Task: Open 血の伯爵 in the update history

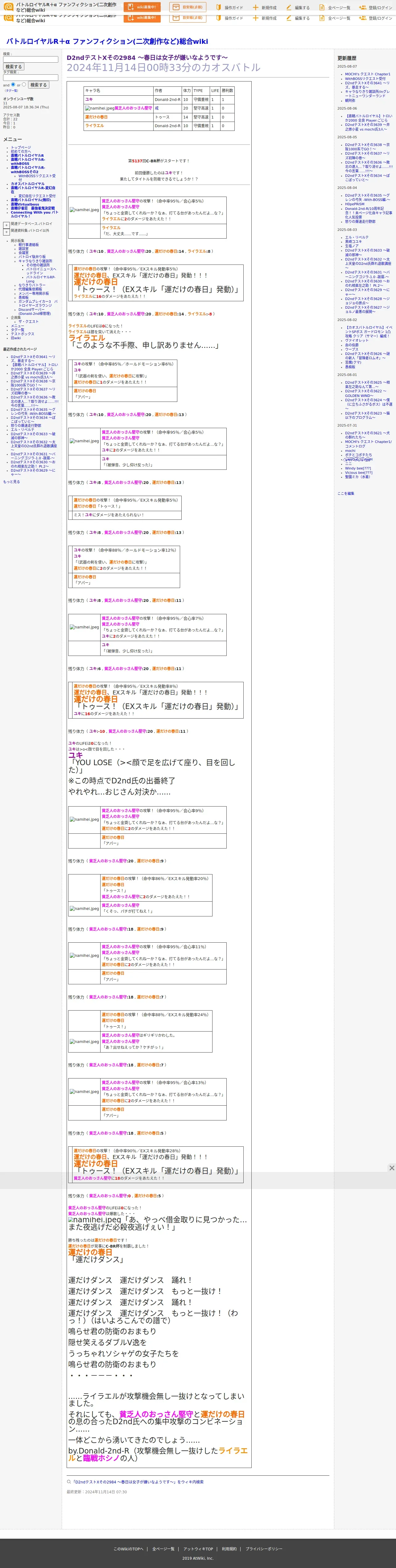Action: tap(352, 345)
